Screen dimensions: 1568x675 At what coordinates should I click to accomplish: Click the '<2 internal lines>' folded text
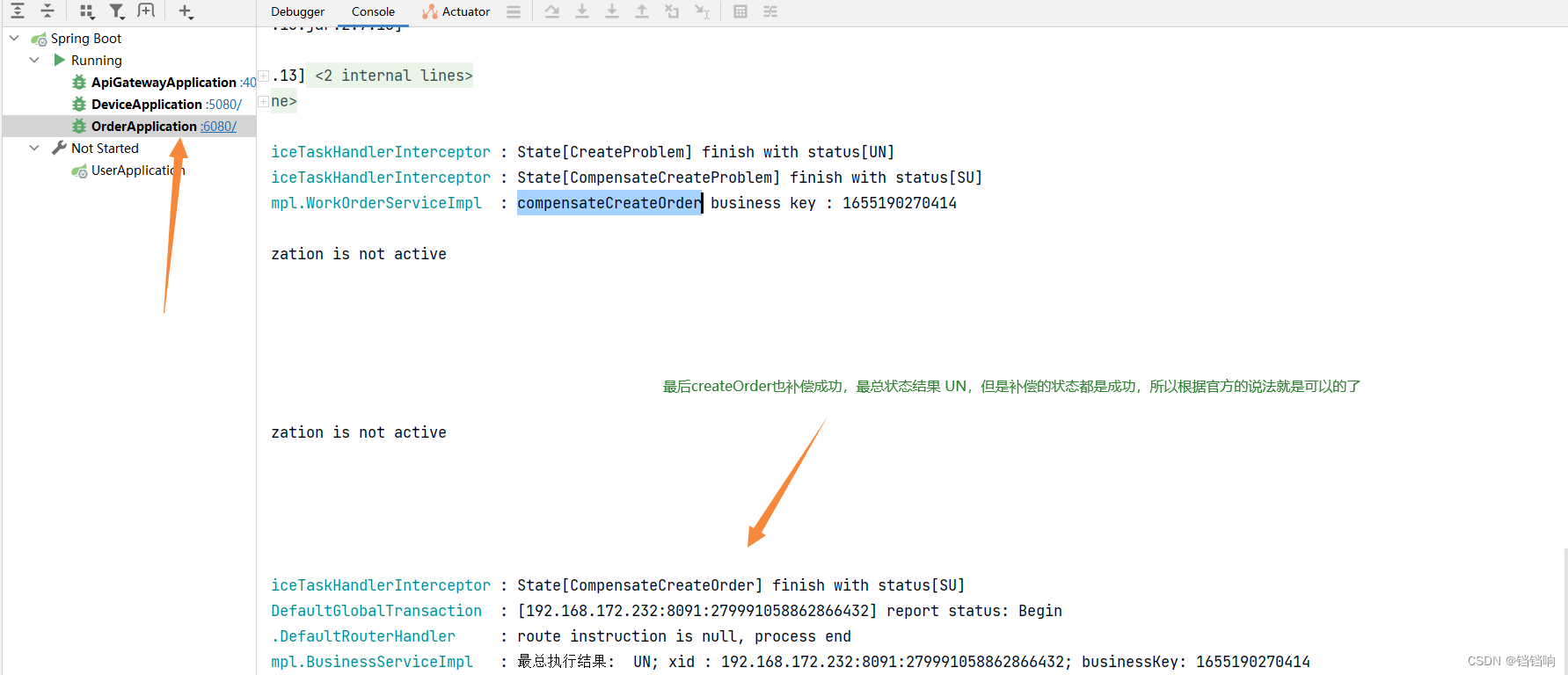[393, 76]
